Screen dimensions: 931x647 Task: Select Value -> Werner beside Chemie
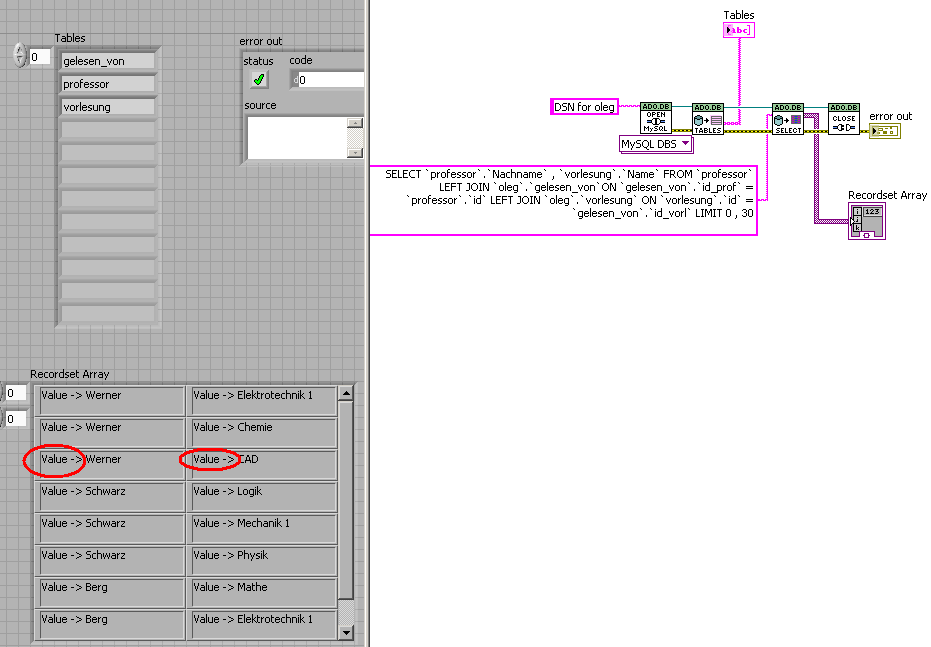coord(110,432)
